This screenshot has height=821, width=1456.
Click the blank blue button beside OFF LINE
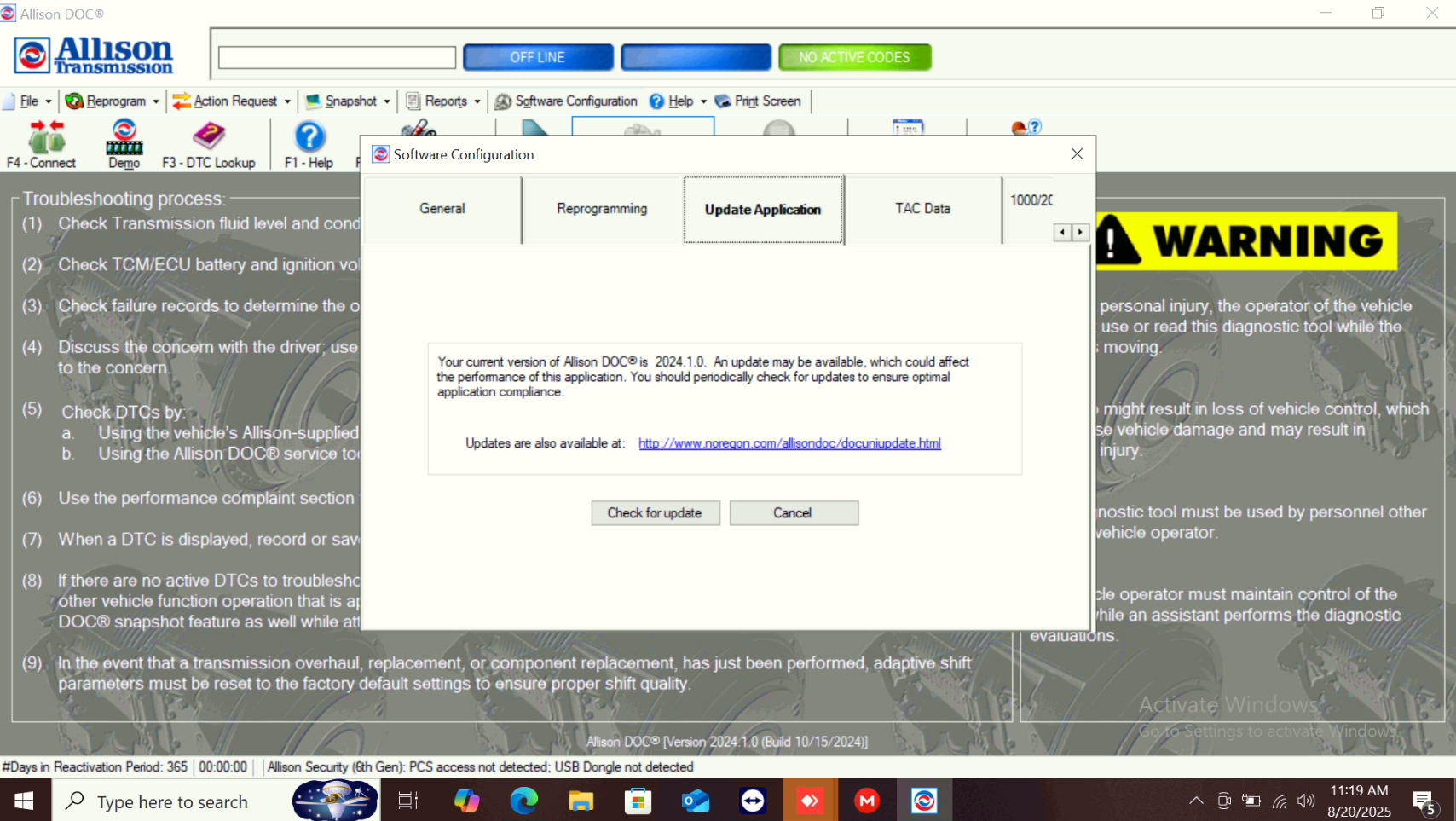click(x=696, y=57)
